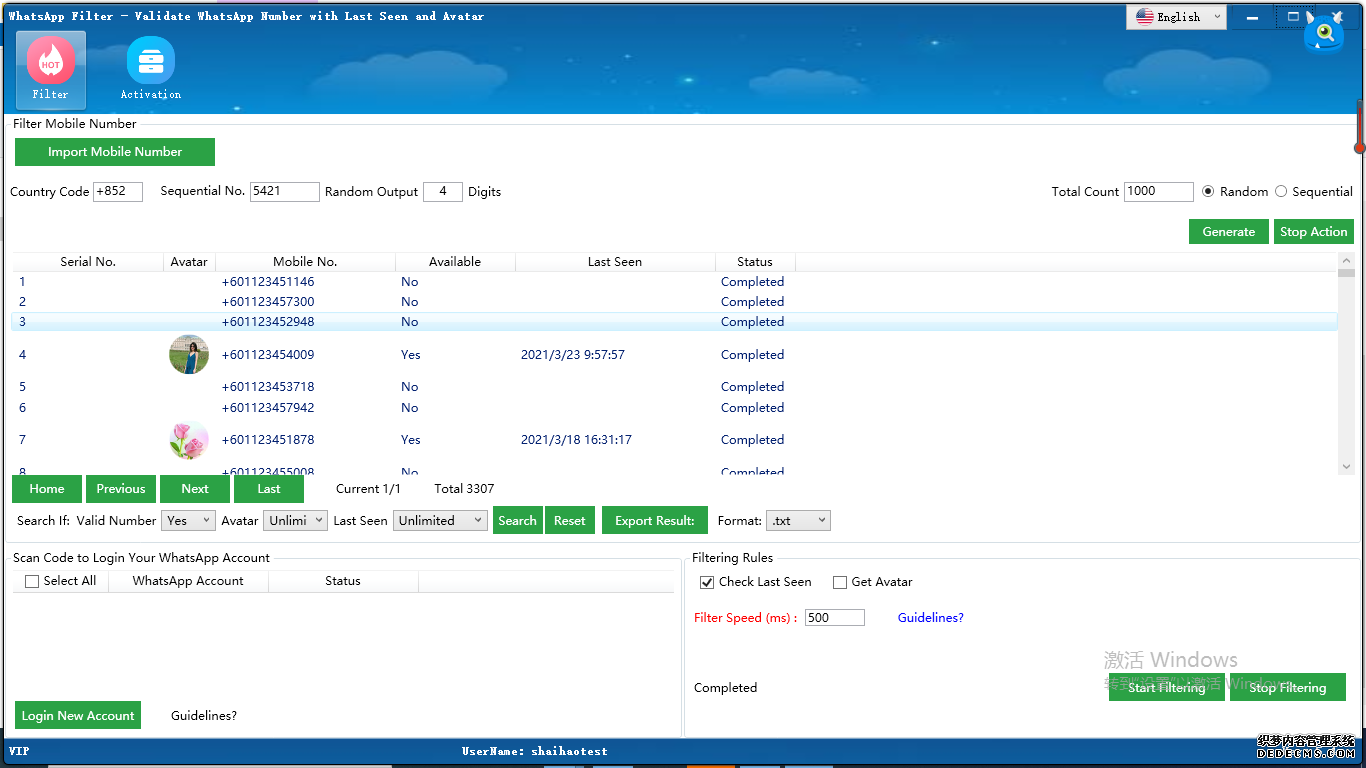This screenshot has height=768, width=1366.
Task: Open the Activation icon tab
Action: tap(151, 69)
